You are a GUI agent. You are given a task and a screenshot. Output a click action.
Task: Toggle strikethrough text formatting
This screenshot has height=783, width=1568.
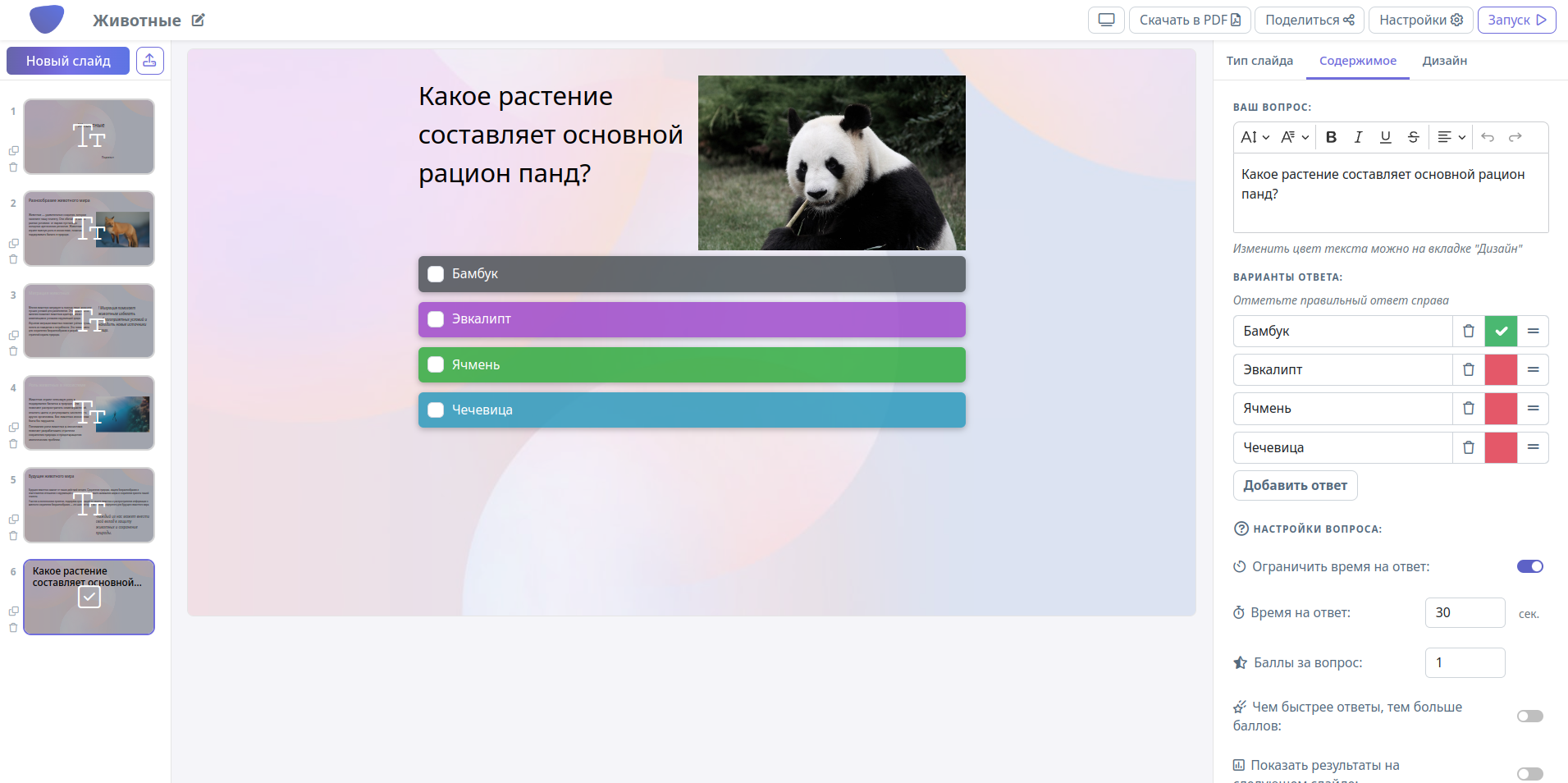[1413, 137]
